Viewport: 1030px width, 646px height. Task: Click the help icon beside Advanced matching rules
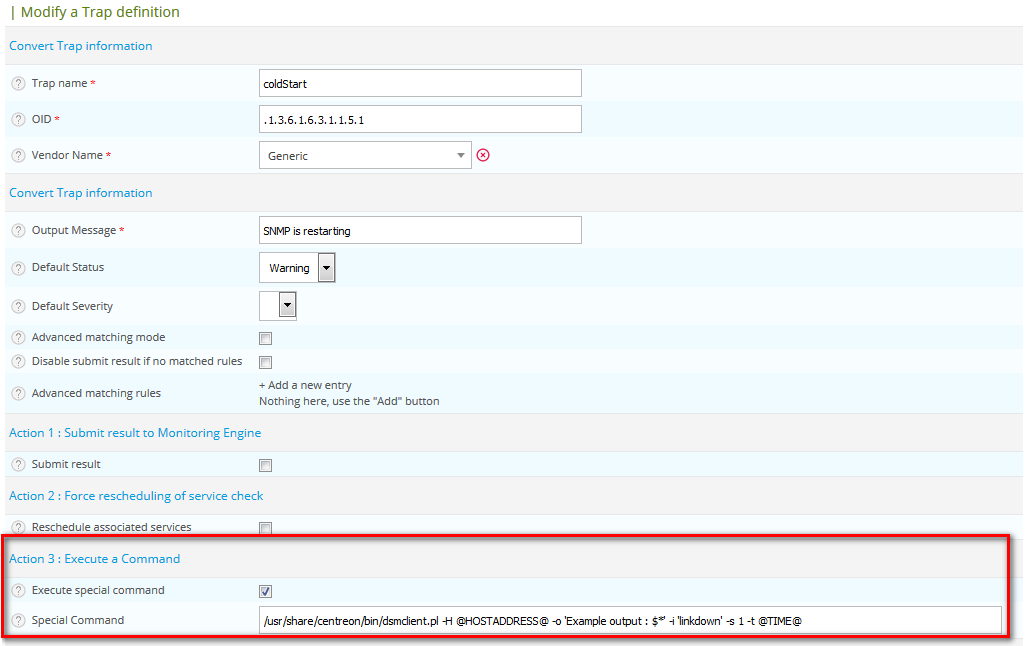tap(18, 394)
